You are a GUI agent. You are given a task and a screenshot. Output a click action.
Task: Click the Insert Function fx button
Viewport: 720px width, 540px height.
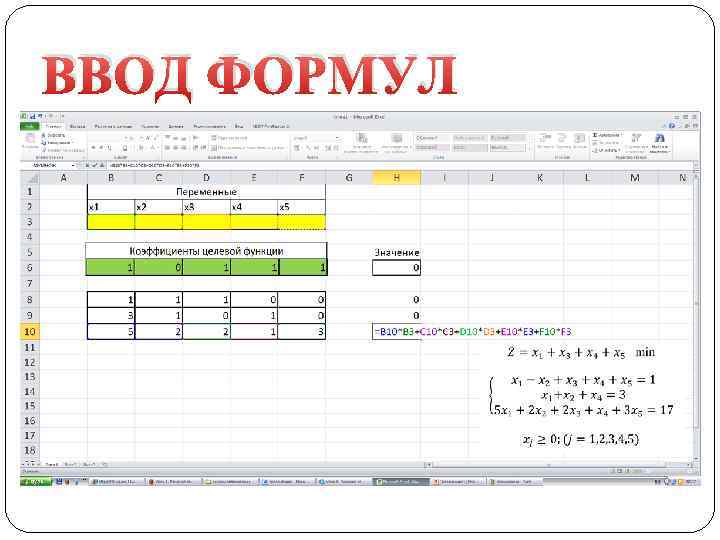click(x=101, y=165)
